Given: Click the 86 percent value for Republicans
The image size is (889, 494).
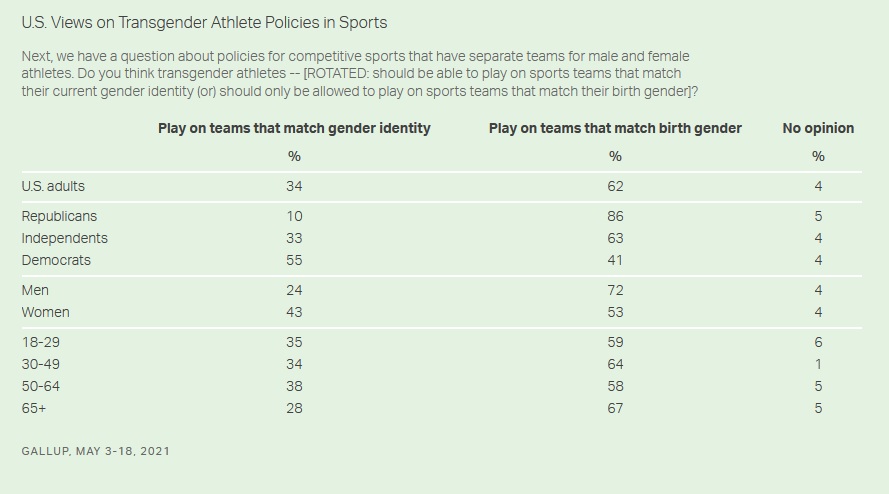Looking at the screenshot, I should [x=615, y=216].
